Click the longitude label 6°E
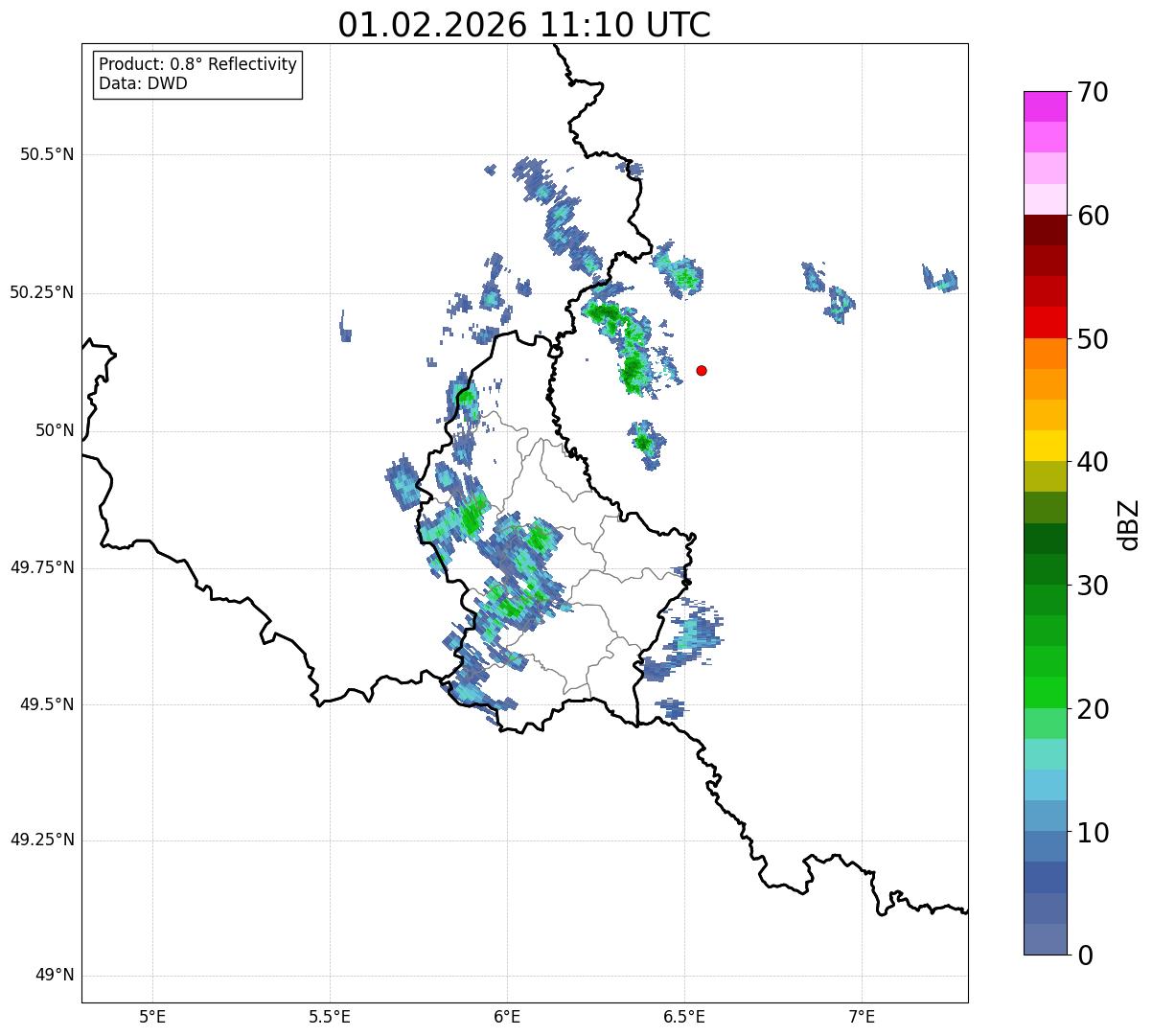Viewport: 1152px width, 1036px height. pyautogui.click(x=507, y=1016)
